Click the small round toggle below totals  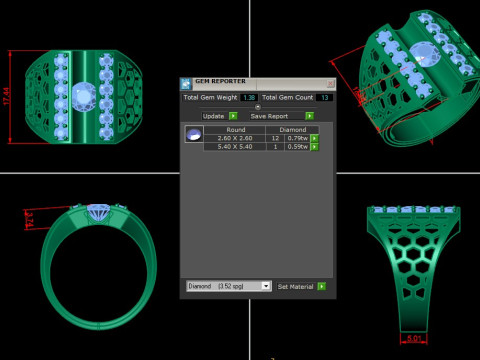point(258,107)
